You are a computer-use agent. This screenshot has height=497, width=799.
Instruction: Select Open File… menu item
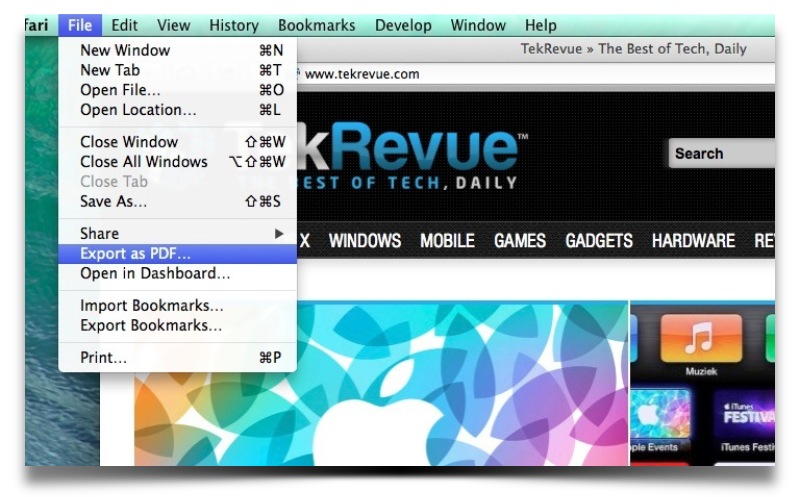click(177, 90)
